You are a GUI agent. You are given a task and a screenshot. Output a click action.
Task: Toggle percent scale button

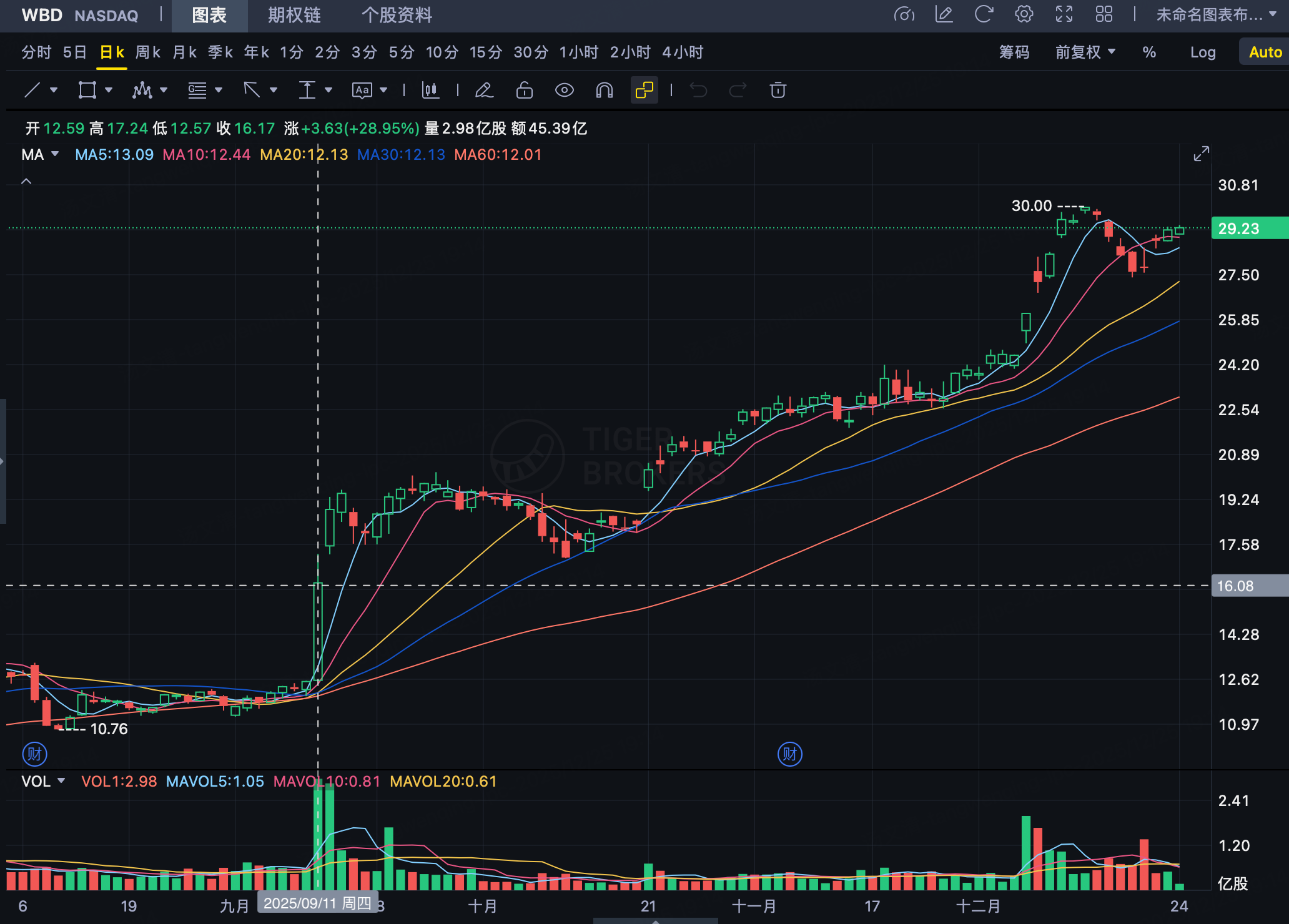click(1149, 52)
